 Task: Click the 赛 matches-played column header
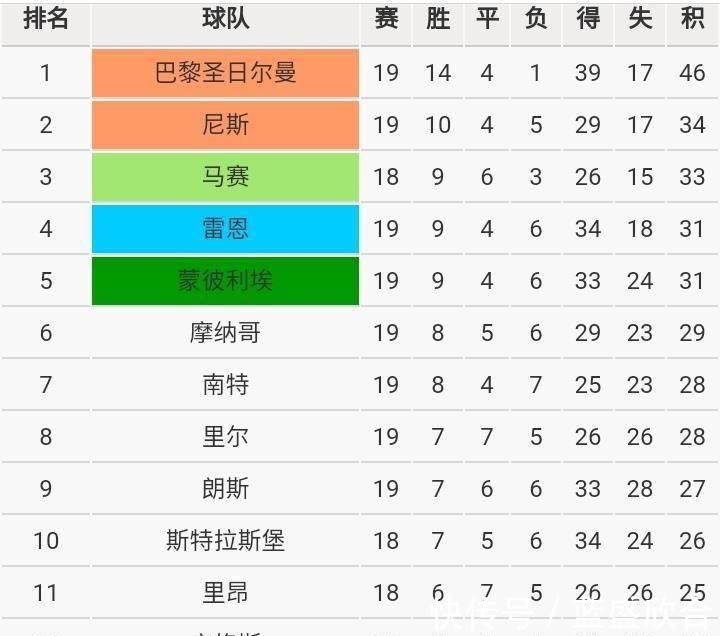tap(386, 19)
